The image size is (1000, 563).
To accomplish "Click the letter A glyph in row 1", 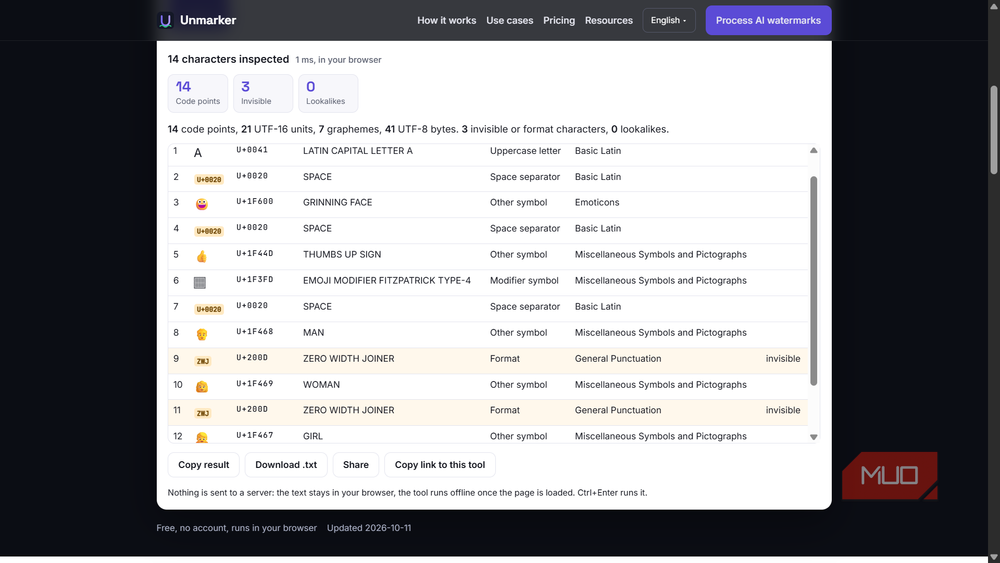I will point(198,153).
